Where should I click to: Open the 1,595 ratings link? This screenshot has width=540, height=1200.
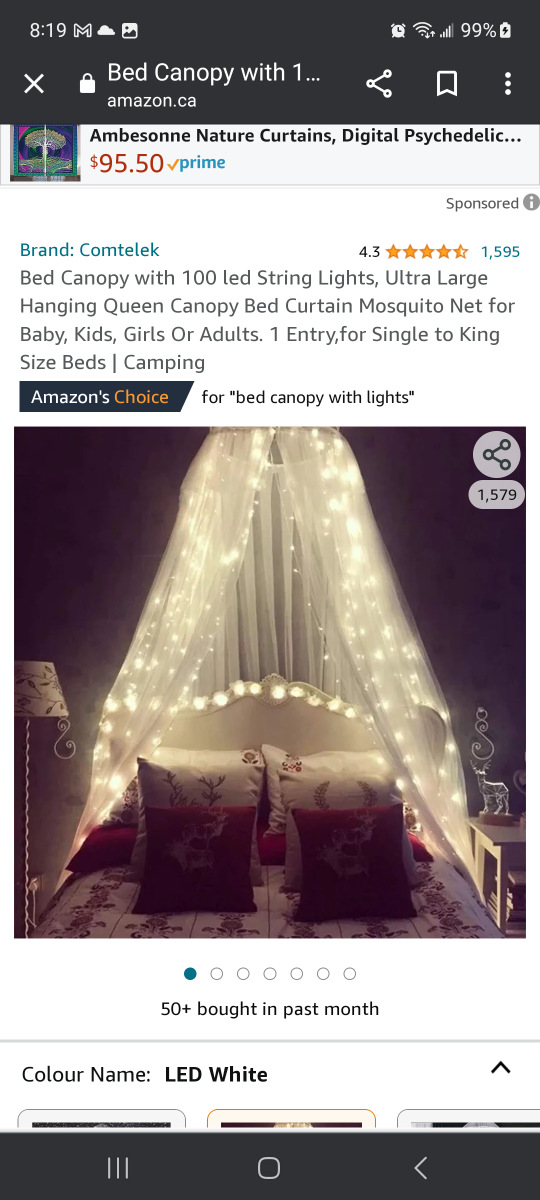click(500, 252)
